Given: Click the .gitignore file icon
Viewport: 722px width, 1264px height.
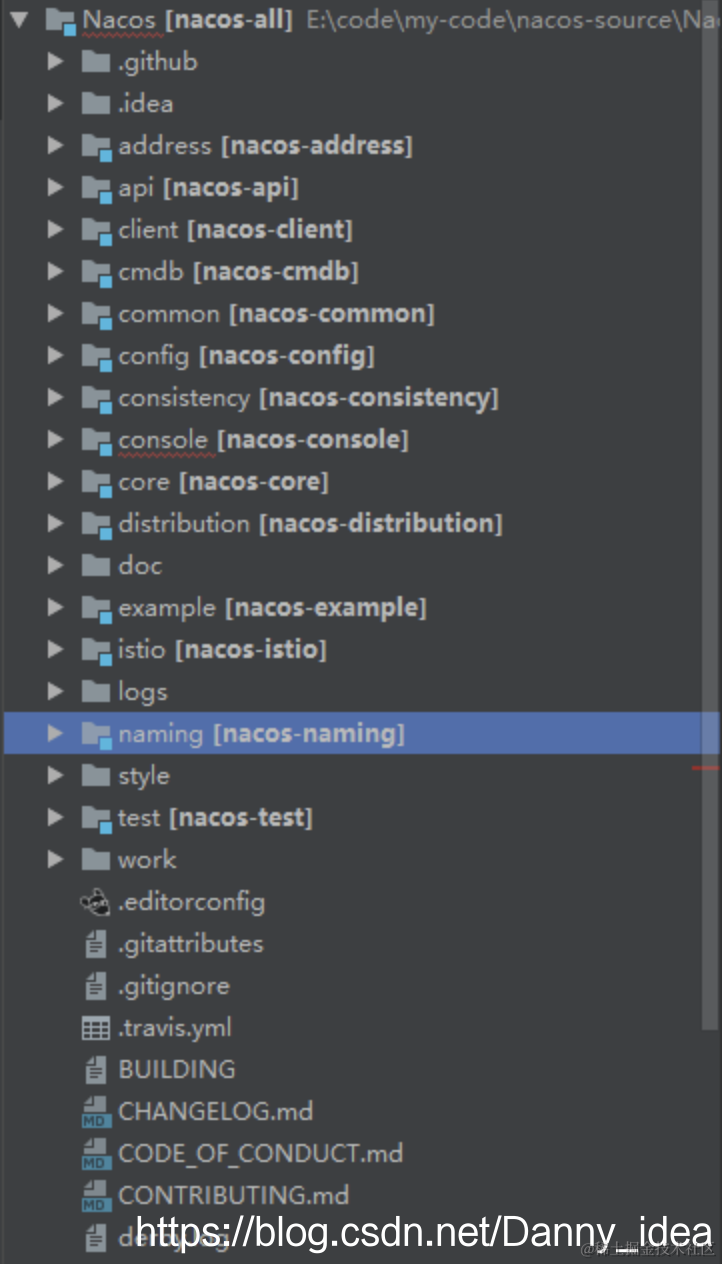Looking at the screenshot, I should pos(95,985).
